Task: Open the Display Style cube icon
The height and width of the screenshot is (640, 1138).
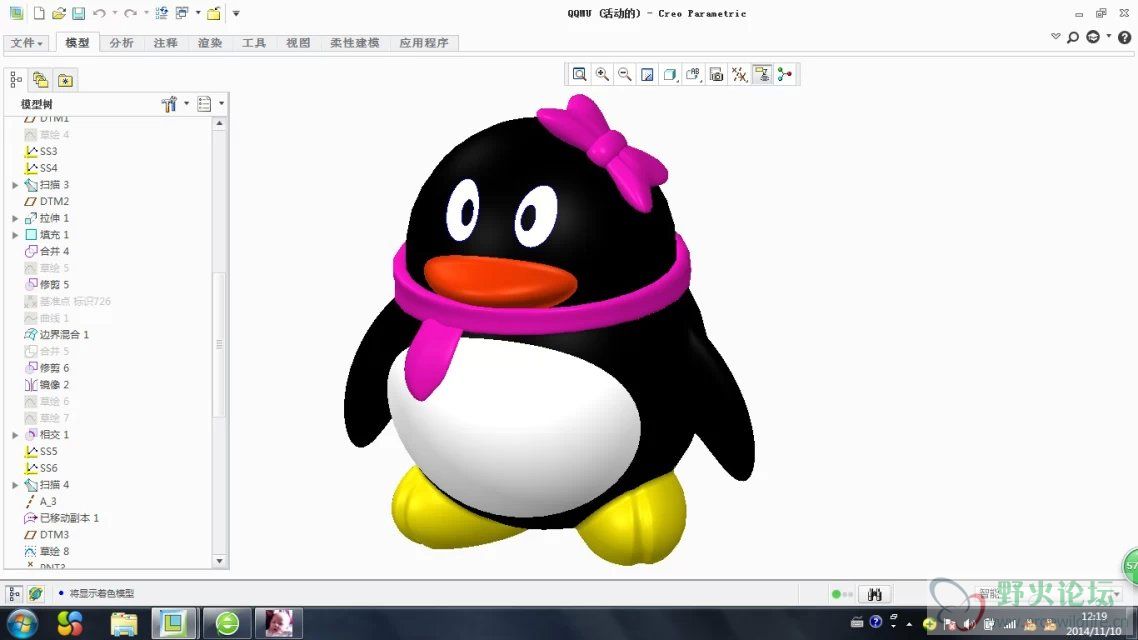Action: pos(671,74)
